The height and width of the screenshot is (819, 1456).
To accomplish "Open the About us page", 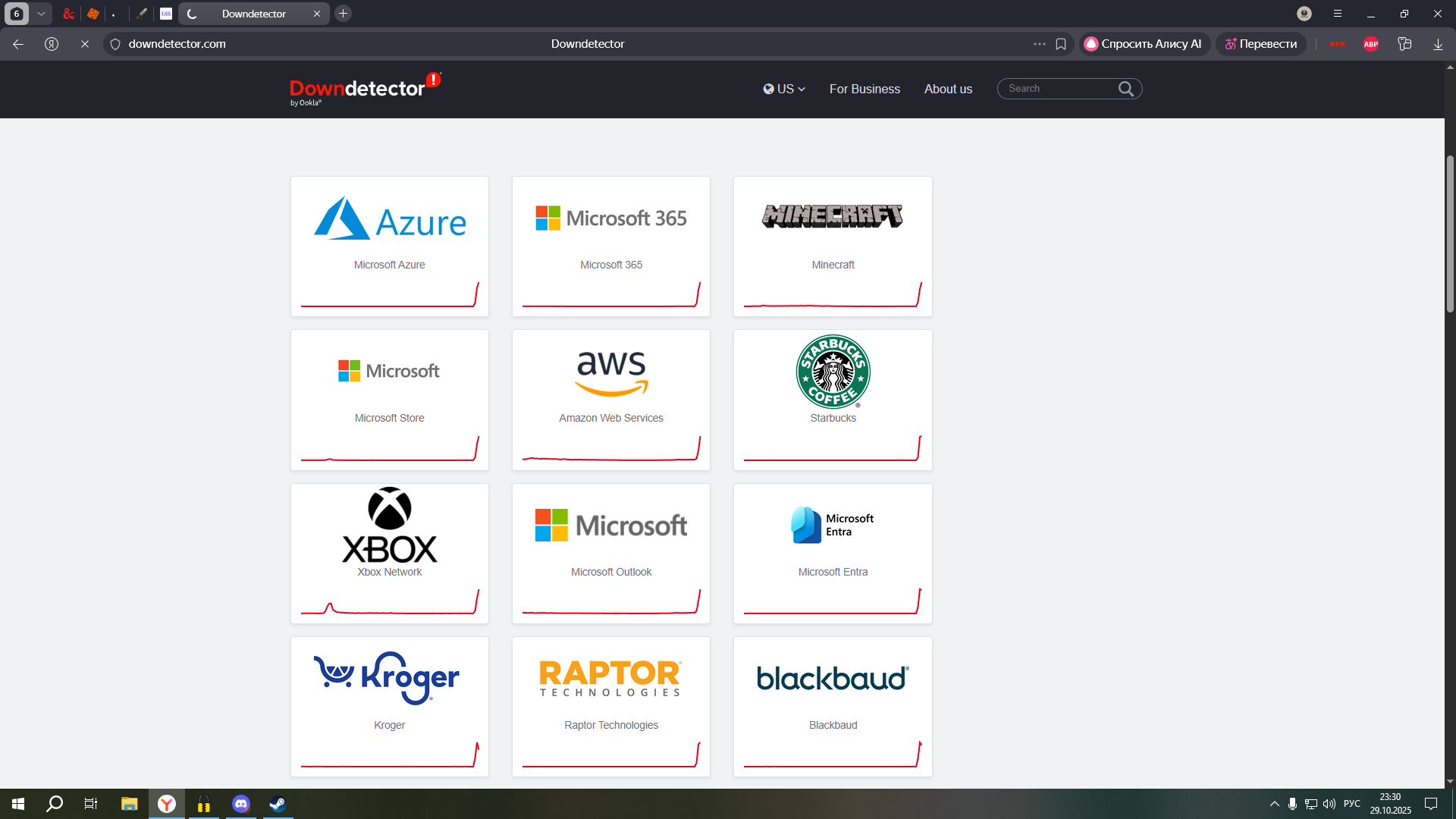I will point(948,89).
